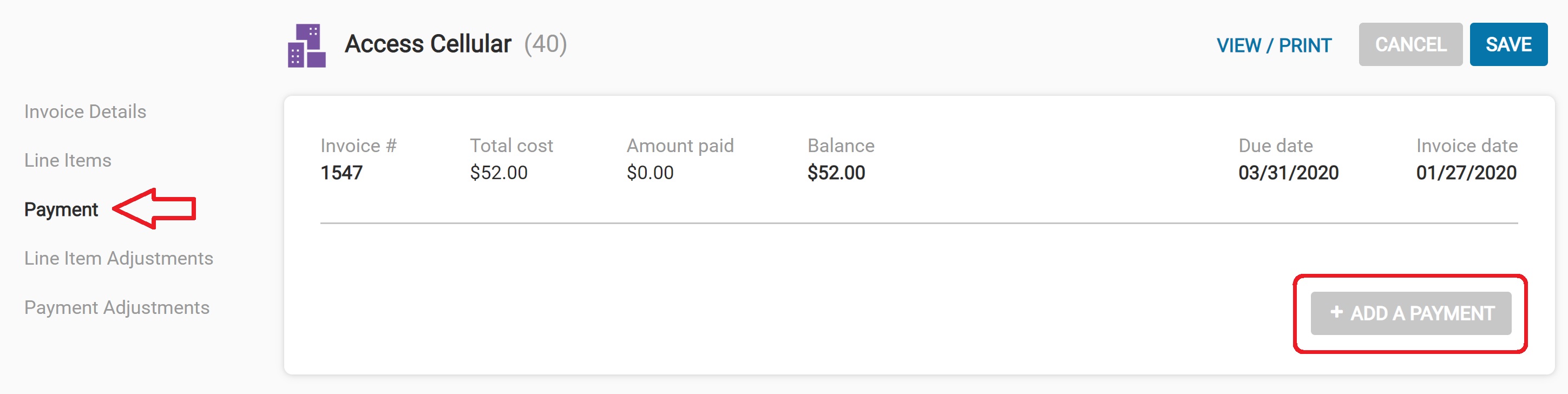Click the (40) count beside company name
Screen dimensions: 1568x394
pyautogui.click(x=546, y=44)
